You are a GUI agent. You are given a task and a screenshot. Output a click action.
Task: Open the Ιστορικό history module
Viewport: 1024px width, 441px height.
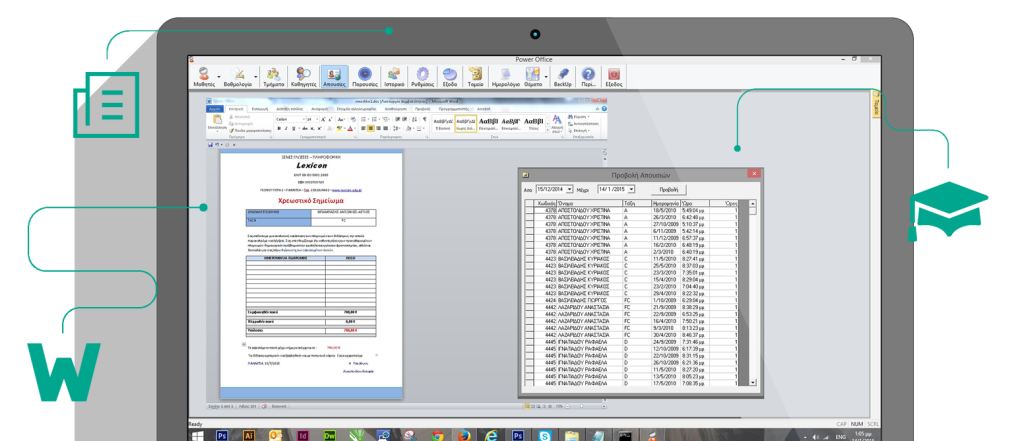[x=394, y=76]
